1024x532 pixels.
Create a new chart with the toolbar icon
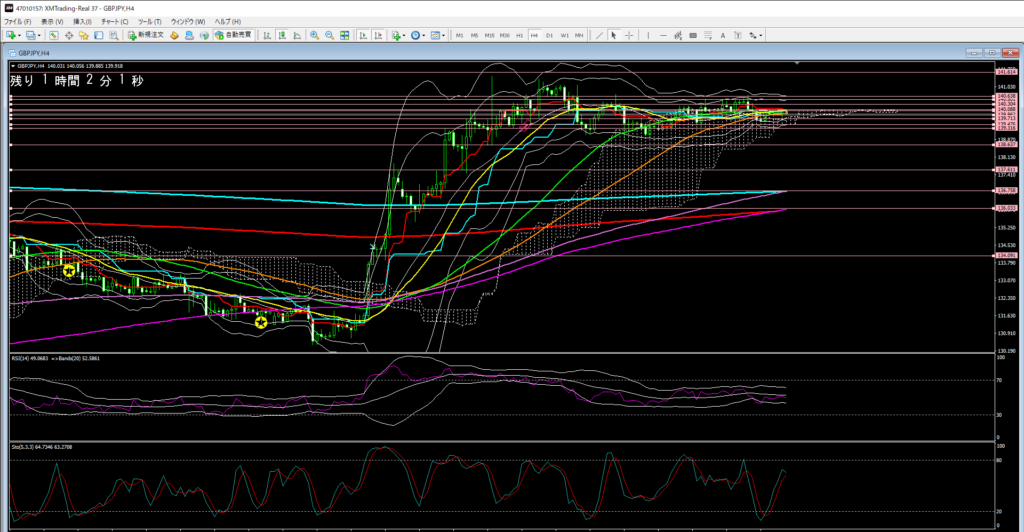pyautogui.click(x=10, y=35)
